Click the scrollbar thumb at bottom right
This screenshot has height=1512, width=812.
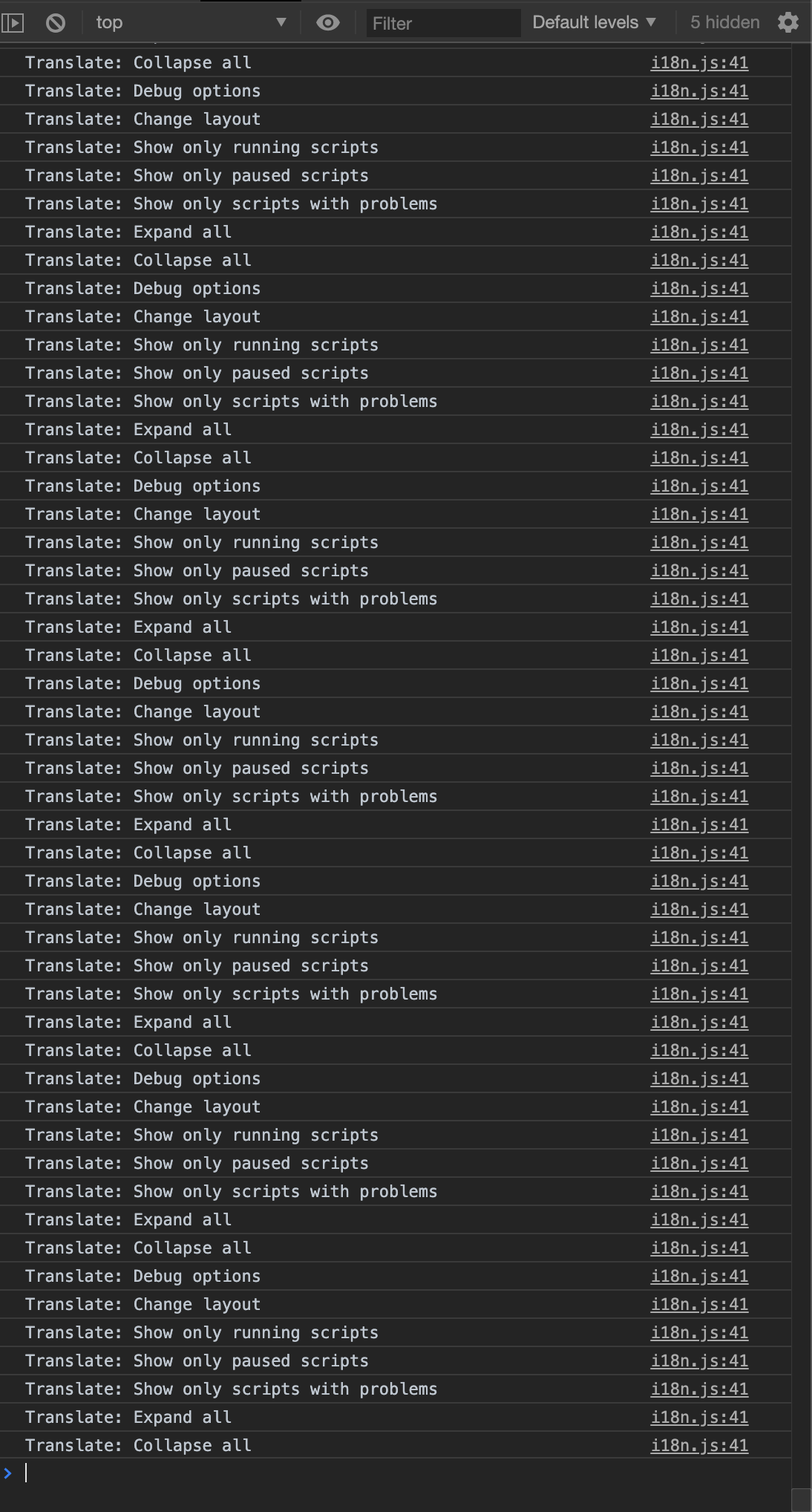[802, 1499]
